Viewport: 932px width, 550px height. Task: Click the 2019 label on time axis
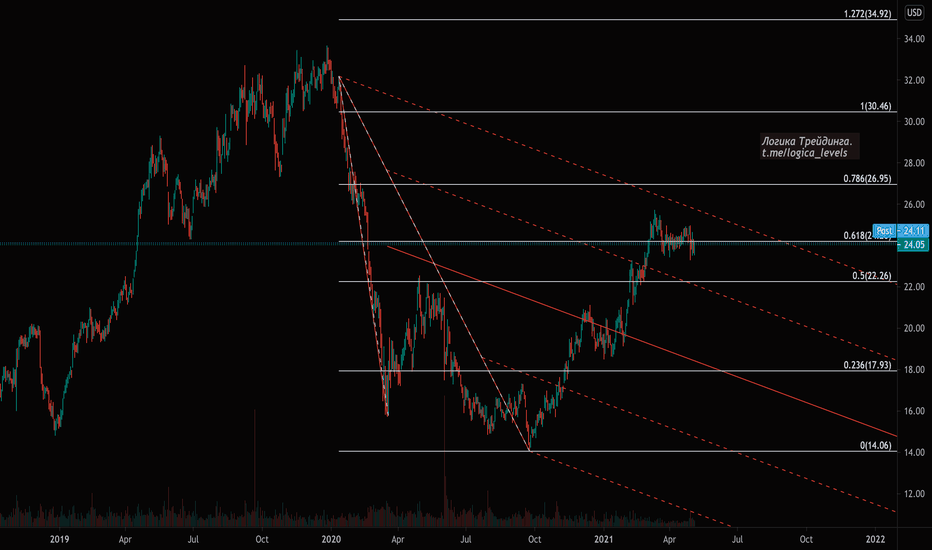point(59,539)
